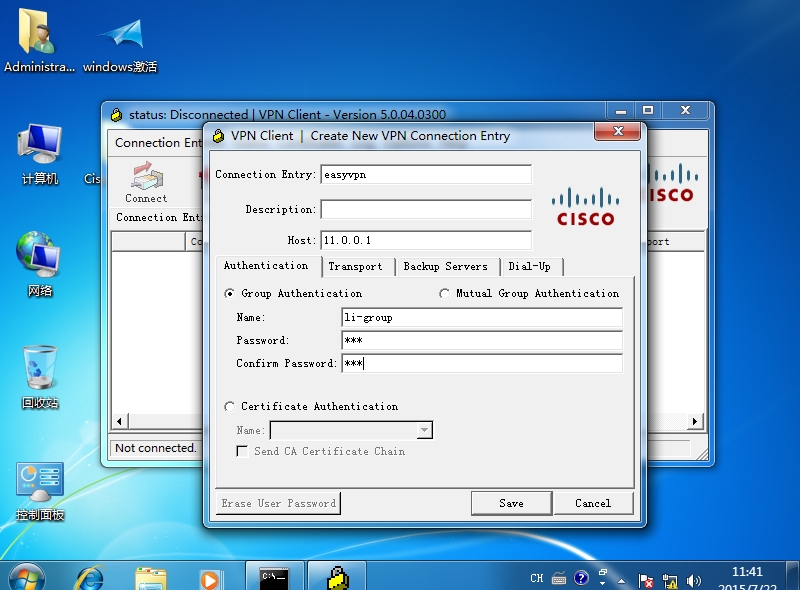Click the volume speaker tray icon
Screen dimensions: 800x590
tap(693, 581)
